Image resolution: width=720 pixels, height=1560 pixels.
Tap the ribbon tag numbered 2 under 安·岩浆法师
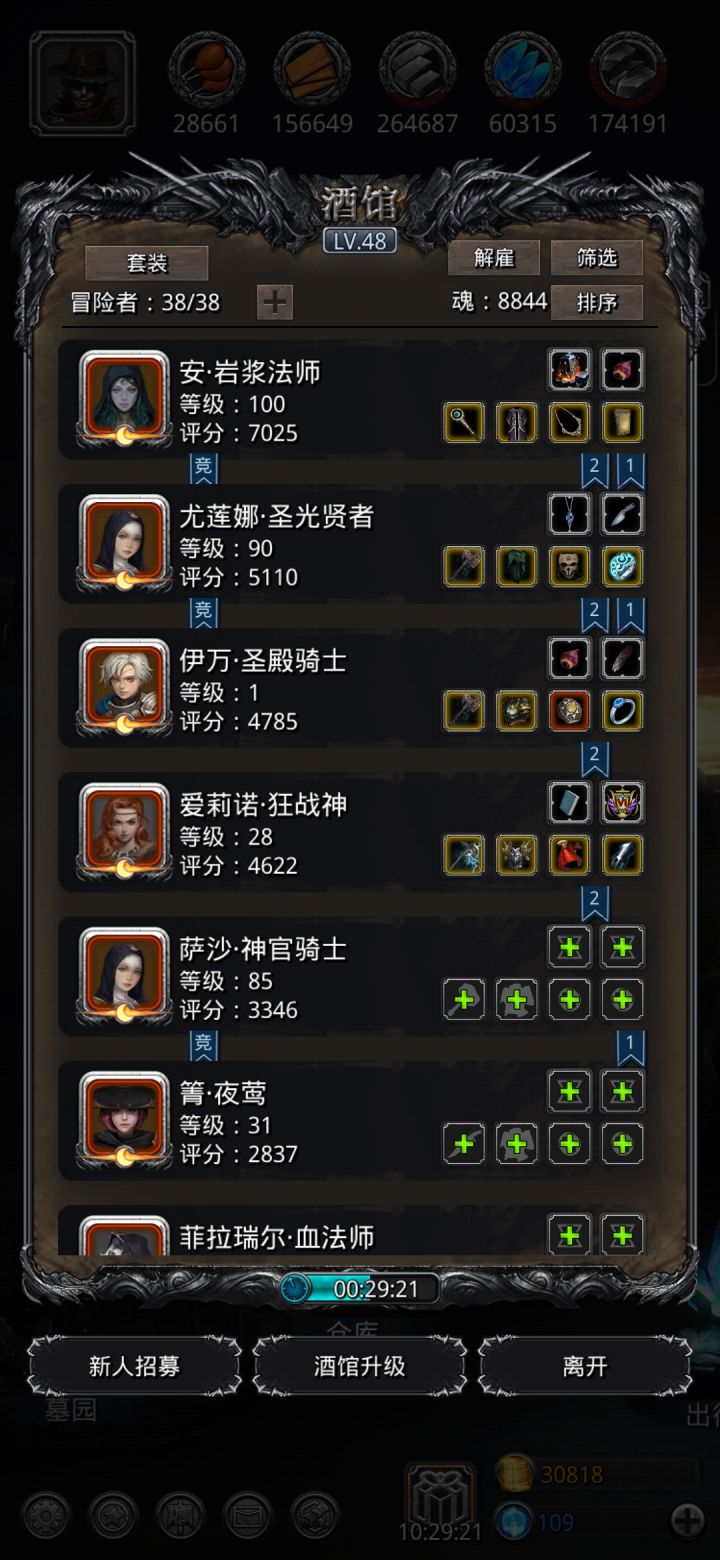click(x=594, y=468)
